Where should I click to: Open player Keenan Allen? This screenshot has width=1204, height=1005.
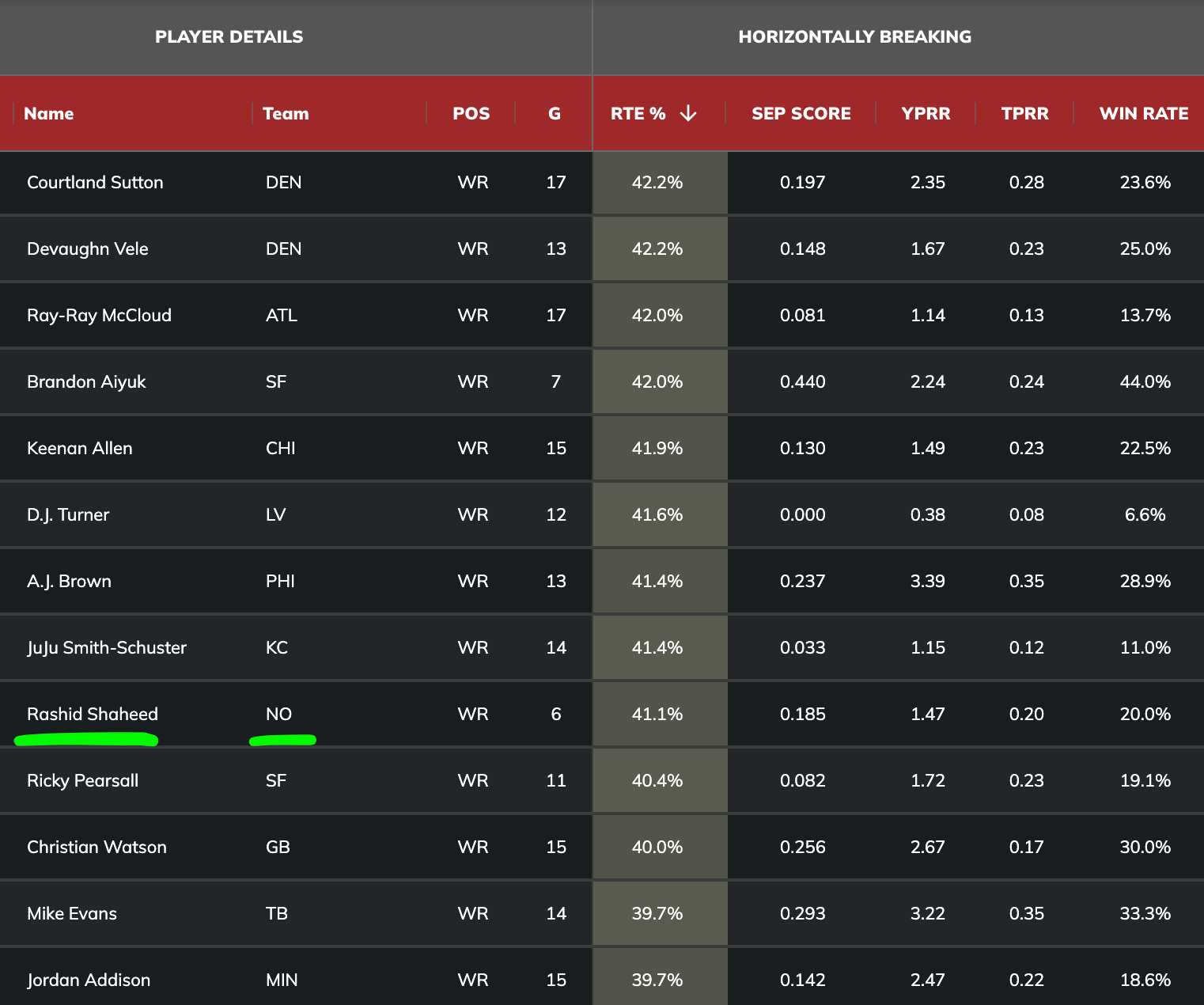[x=80, y=448]
